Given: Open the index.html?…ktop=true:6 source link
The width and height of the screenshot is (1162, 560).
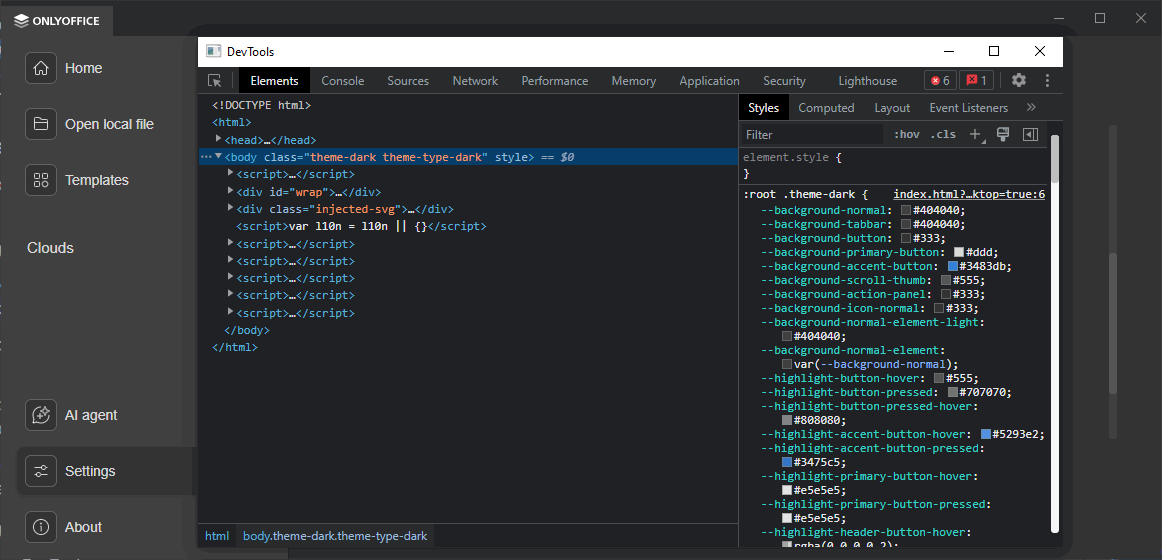Looking at the screenshot, I should (969, 195).
